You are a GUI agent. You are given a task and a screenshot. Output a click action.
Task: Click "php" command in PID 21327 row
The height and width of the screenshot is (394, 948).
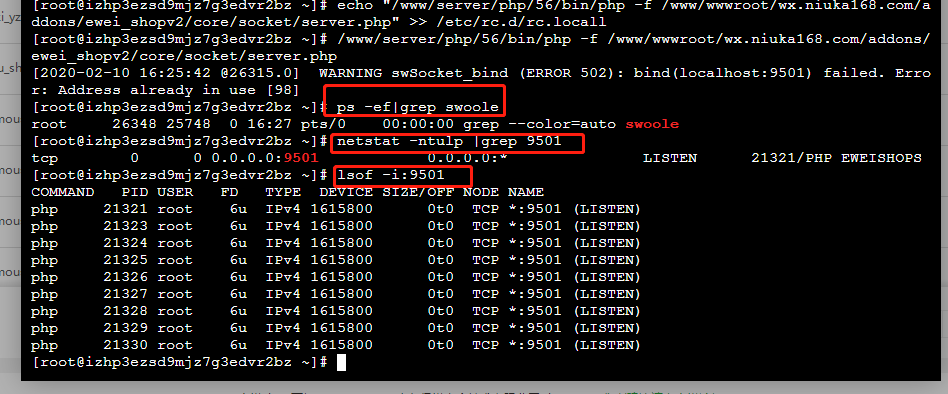click(x=44, y=294)
